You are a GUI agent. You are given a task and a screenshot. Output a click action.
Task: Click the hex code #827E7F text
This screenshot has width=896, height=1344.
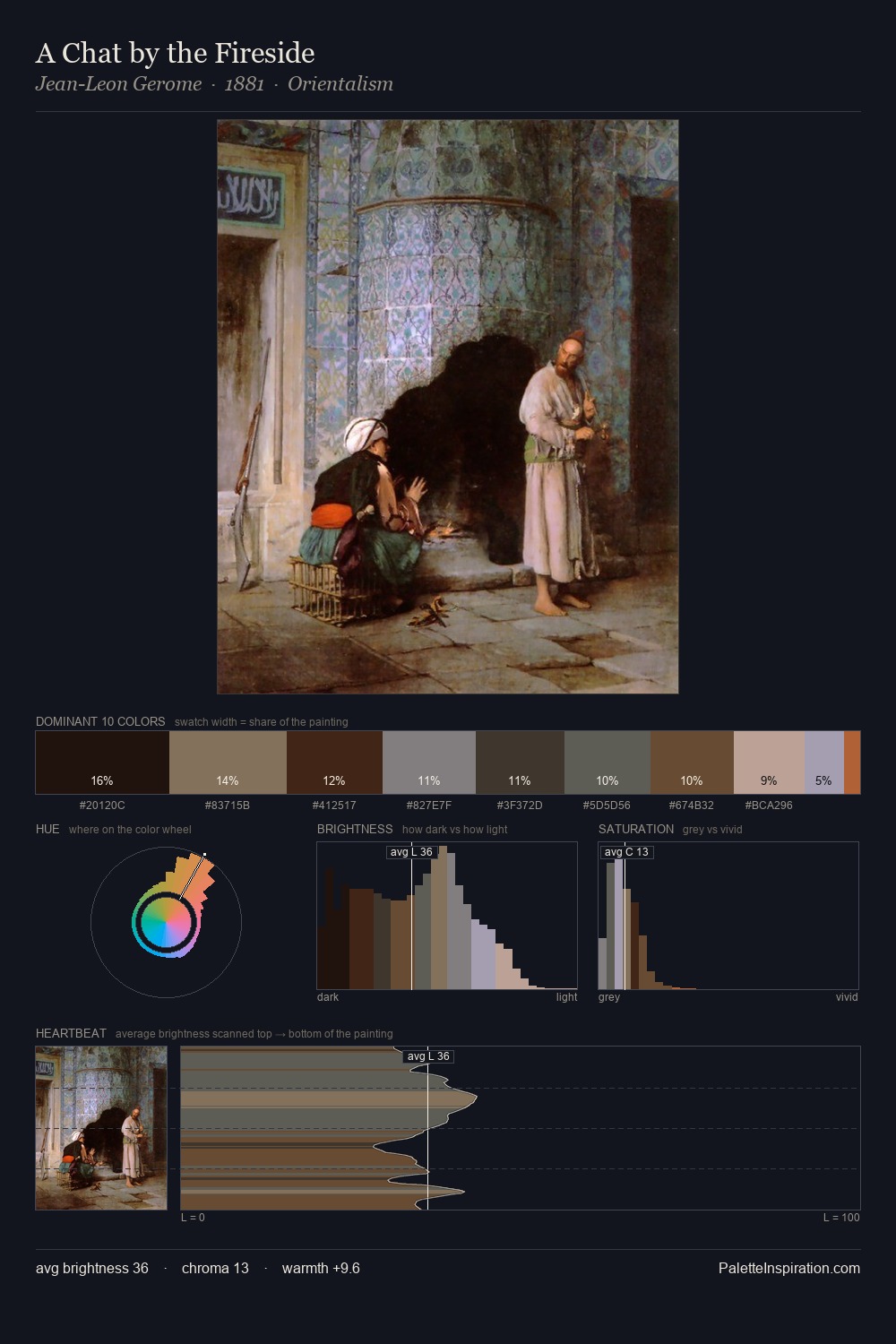(429, 805)
